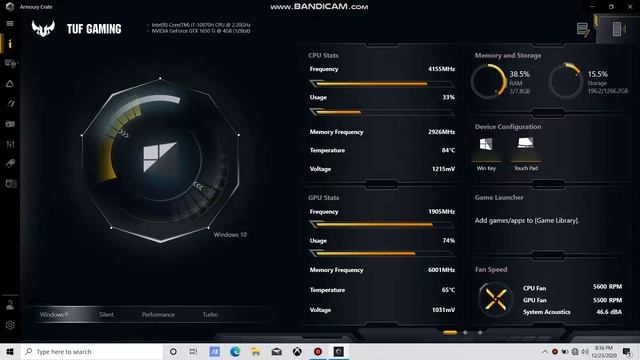The image size is (640, 360).
Task: Click the CPU frequency value 4155MHz
Action: tap(441, 69)
